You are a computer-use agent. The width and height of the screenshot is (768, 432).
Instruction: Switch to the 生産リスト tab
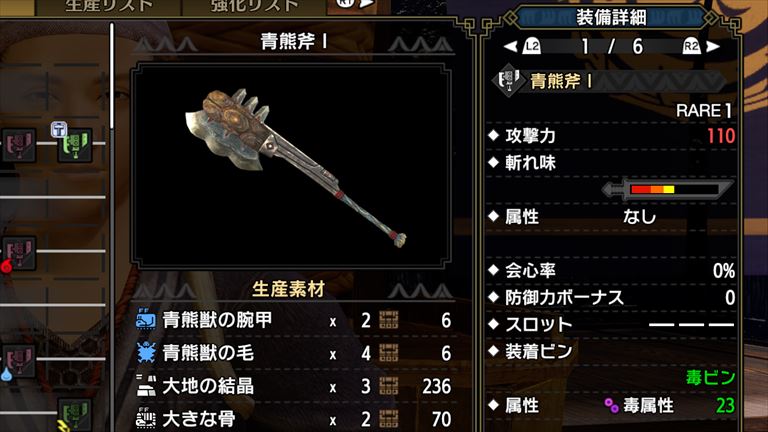(109, 6)
